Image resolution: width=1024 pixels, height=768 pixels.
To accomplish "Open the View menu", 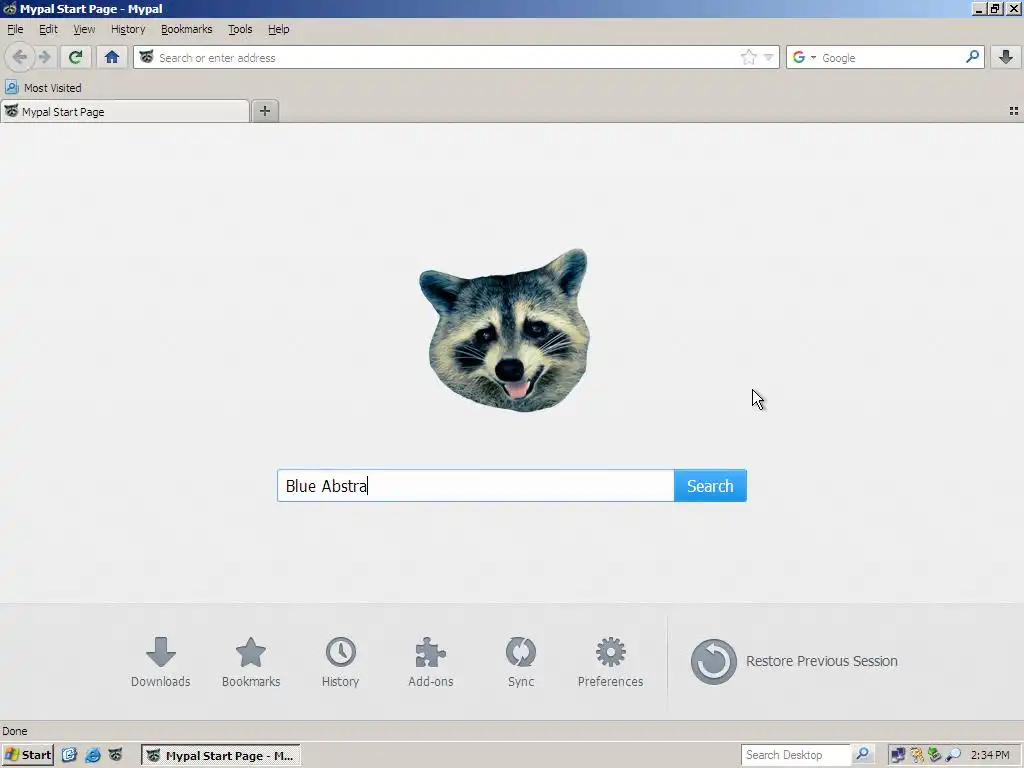I will (x=84, y=29).
